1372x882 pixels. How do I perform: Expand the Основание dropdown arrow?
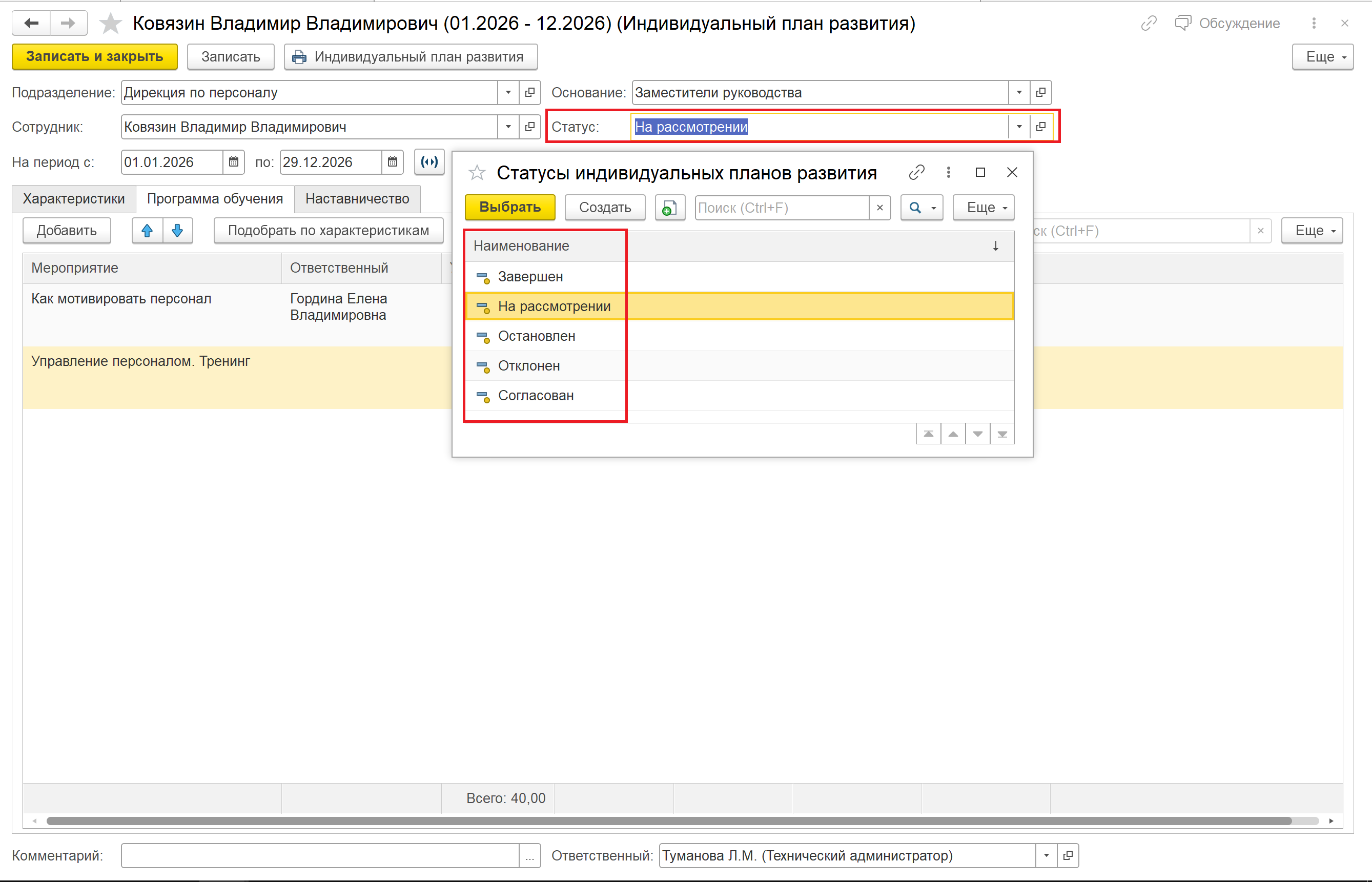click(x=1019, y=92)
